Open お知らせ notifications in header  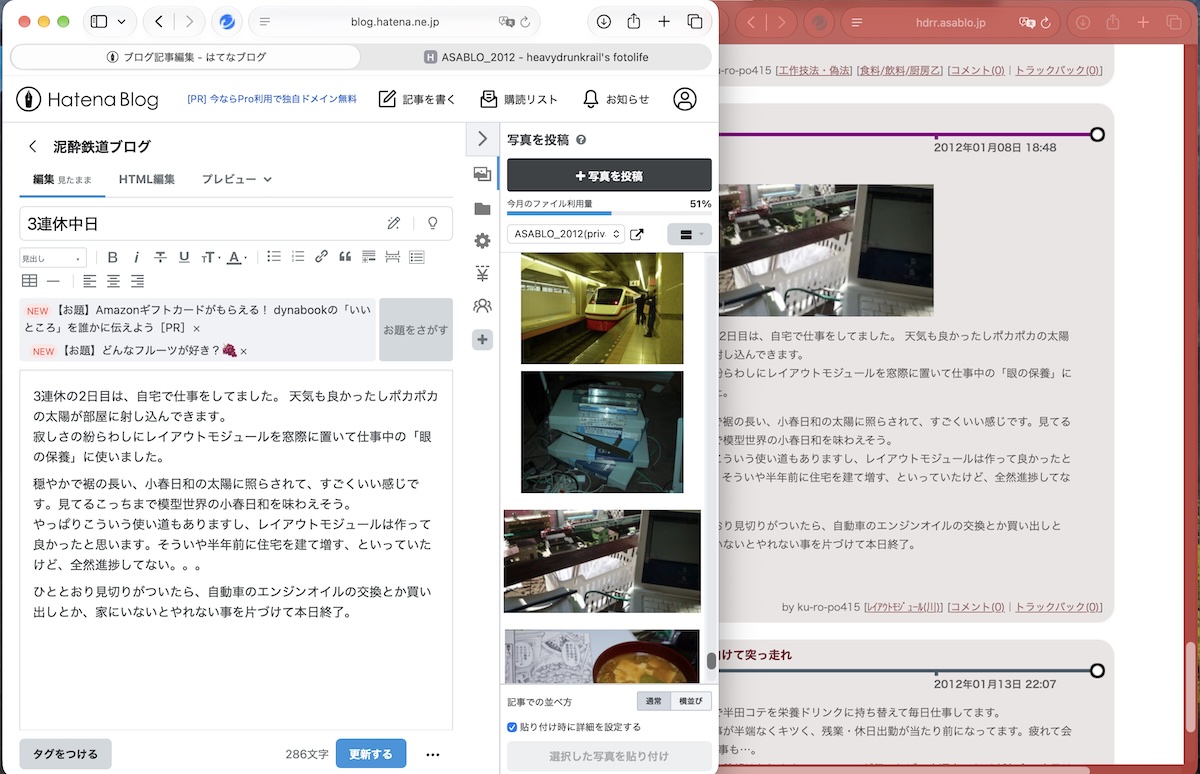tap(616, 99)
